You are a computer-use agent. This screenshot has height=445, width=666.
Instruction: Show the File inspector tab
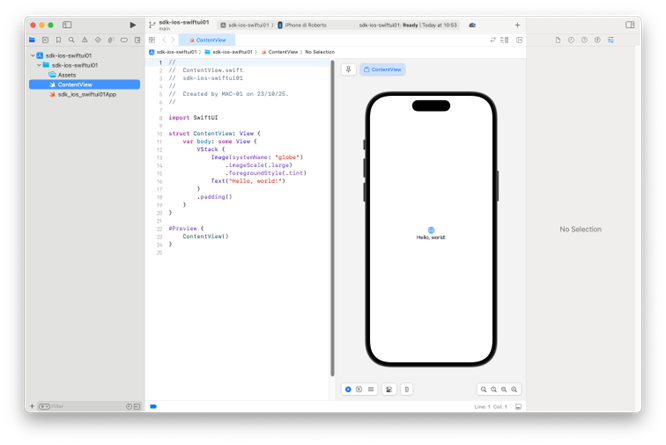[x=558, y=40]
